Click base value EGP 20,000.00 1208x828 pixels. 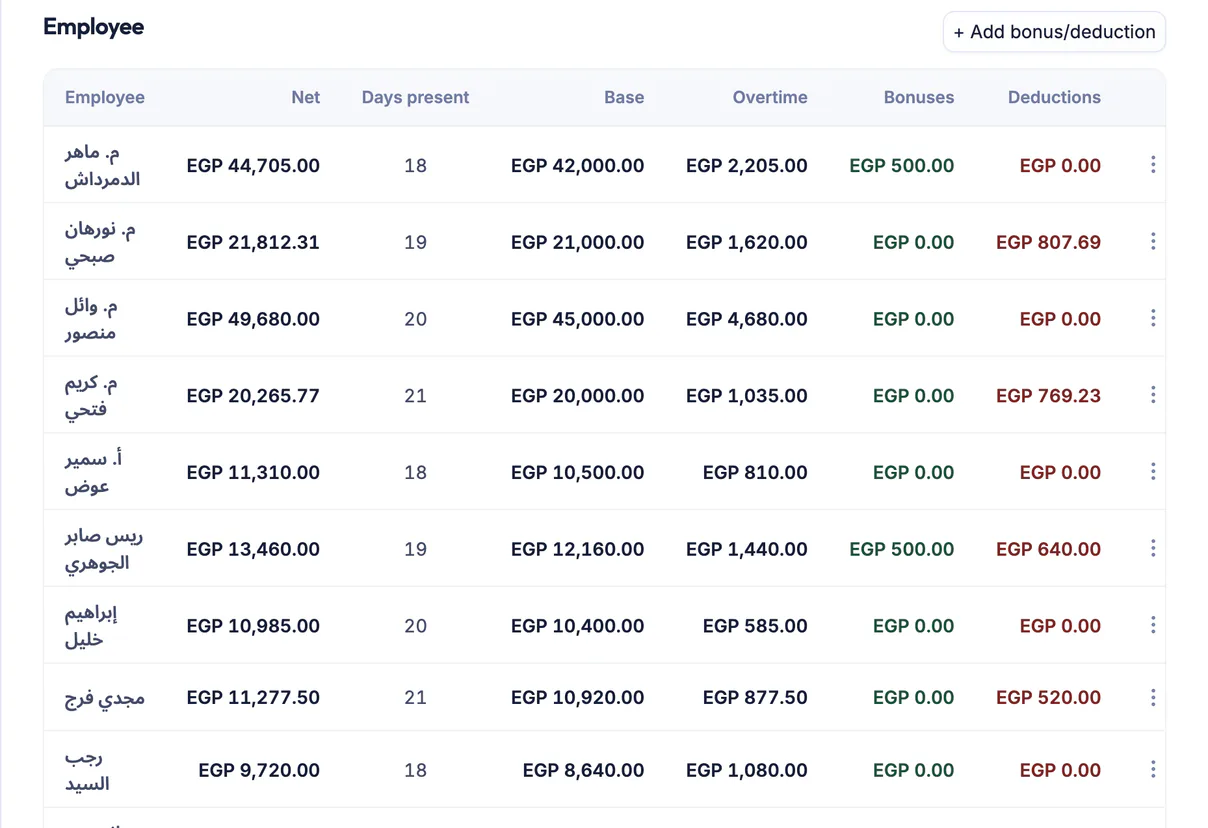(577, 396)
